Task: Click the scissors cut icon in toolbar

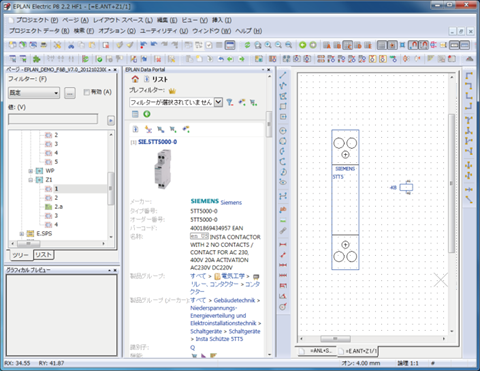Action: click(x=71, y=45)
